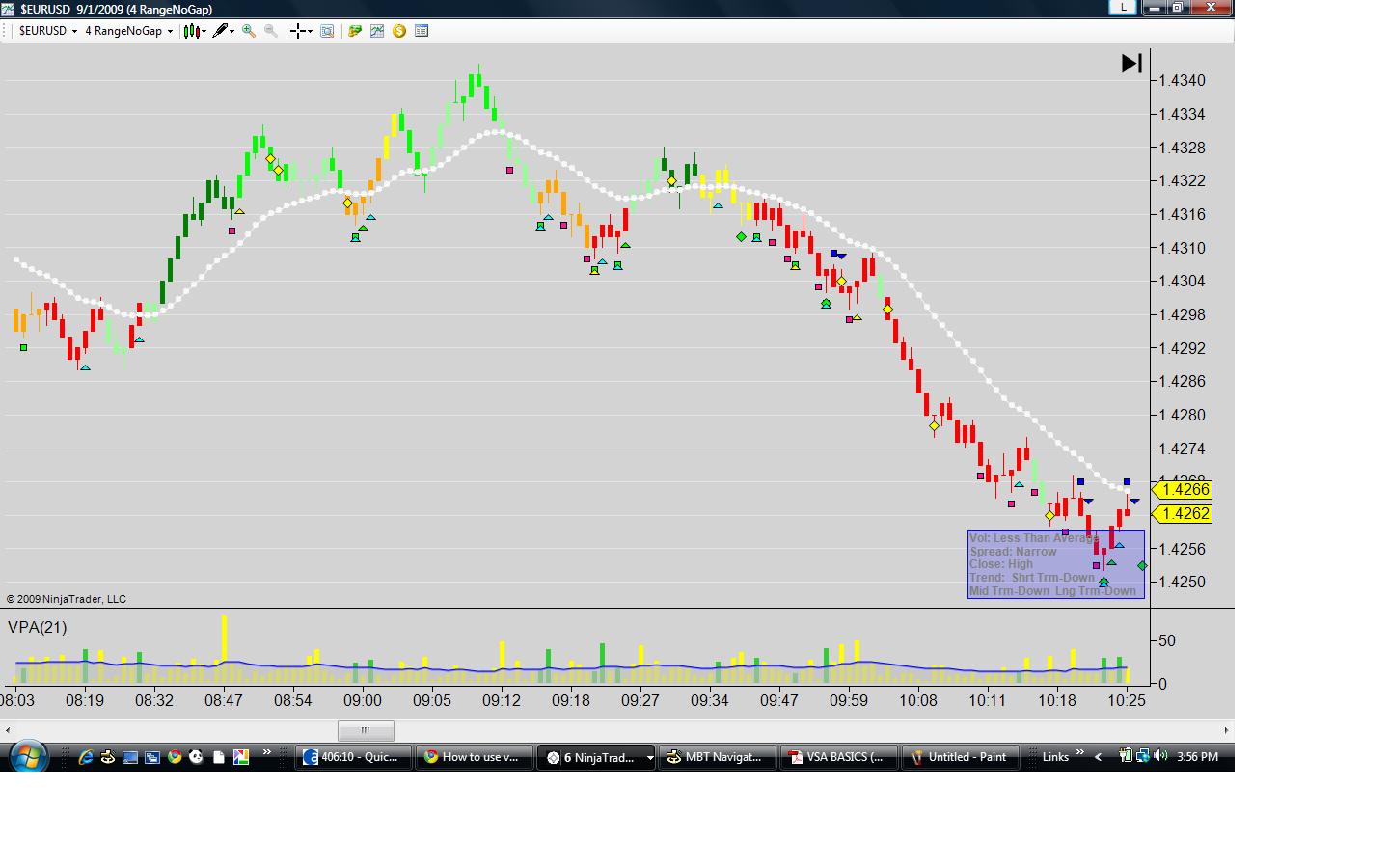1389x868 pixels.
Task: Jump to the latest bar arrow
Action: point(1131,64)
